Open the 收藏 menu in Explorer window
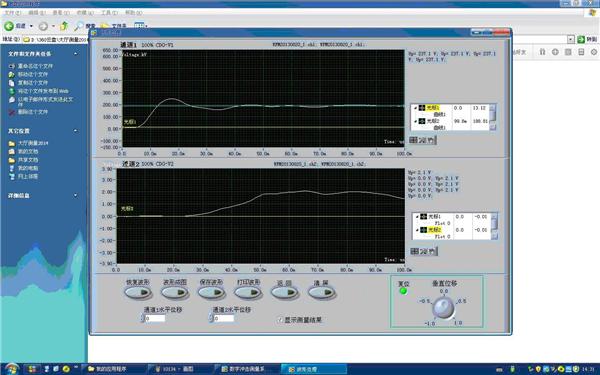This screenshot has height=375, width=600. 85,13
